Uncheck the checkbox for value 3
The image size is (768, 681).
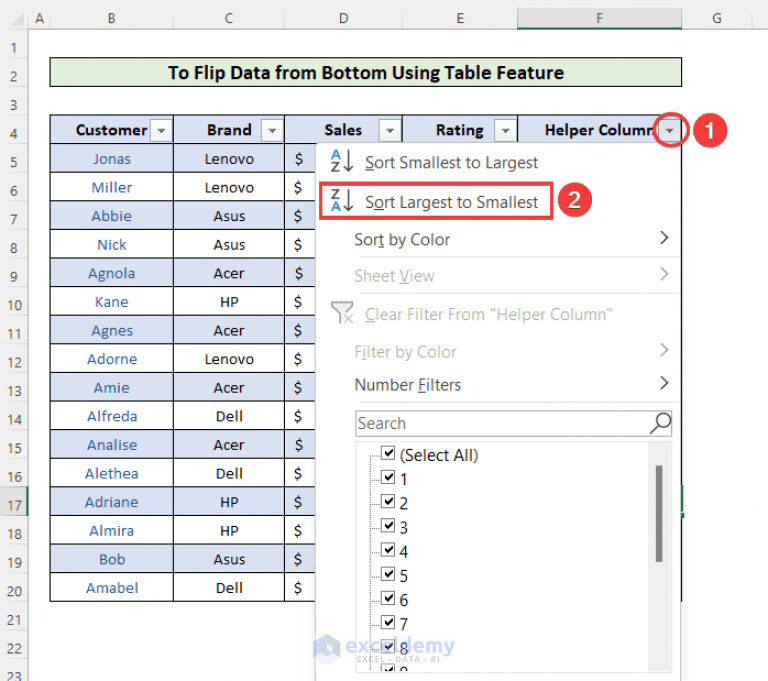[x=388, y=526]
